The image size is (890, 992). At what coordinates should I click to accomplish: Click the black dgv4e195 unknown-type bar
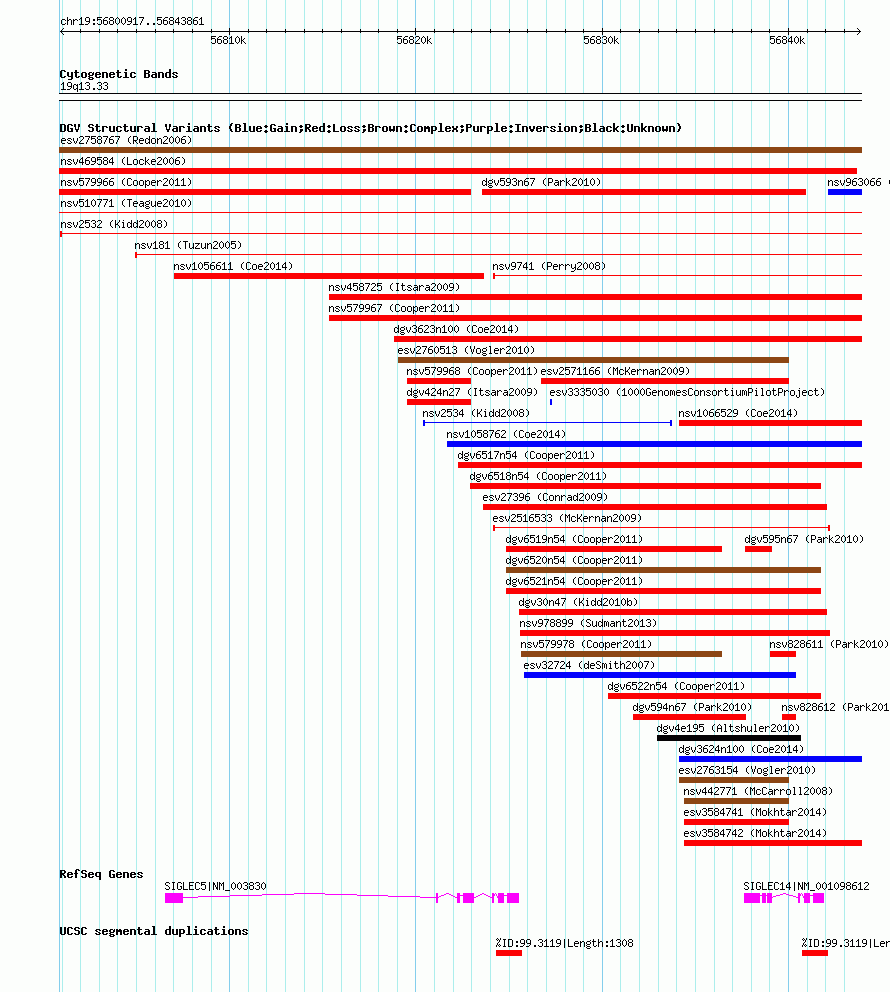tap(729, 738)
